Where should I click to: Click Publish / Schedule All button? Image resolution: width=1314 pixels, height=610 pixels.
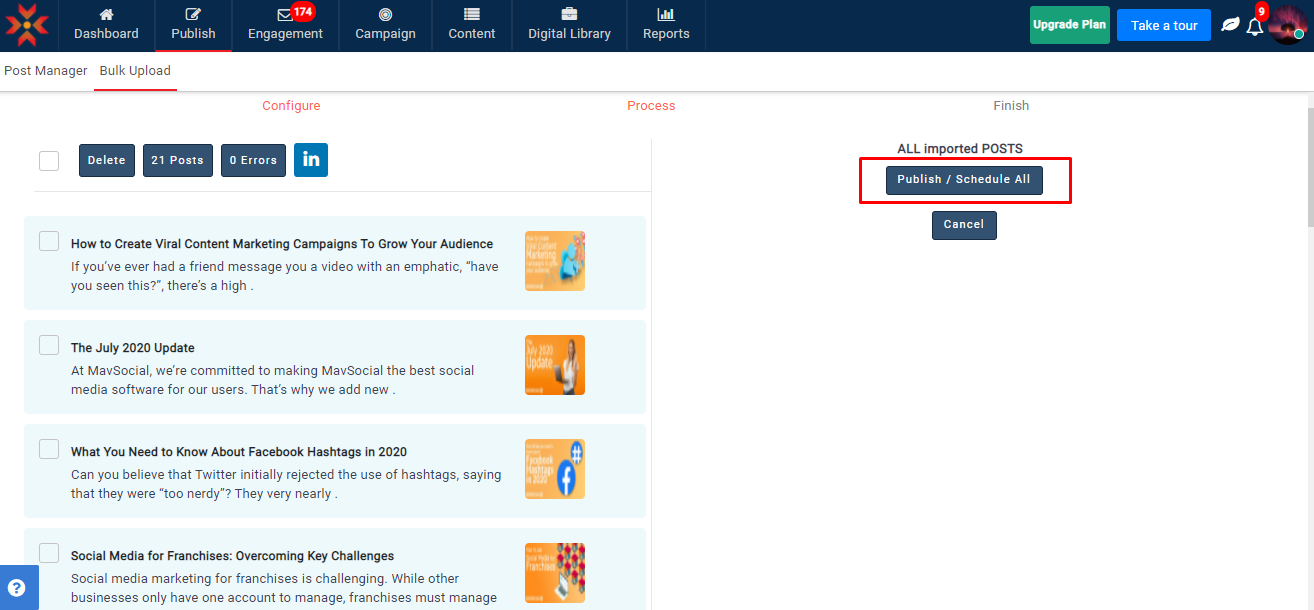(x=964, y=180)
